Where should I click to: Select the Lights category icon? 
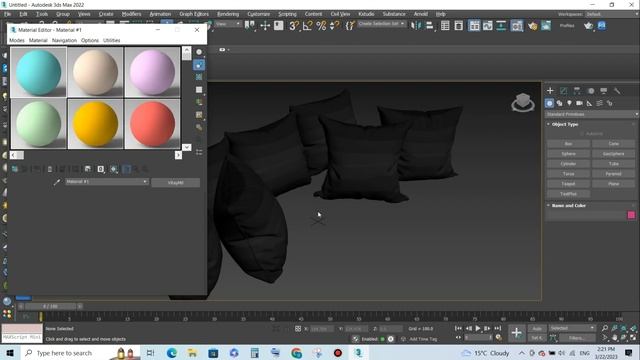[x=569, y=103]
